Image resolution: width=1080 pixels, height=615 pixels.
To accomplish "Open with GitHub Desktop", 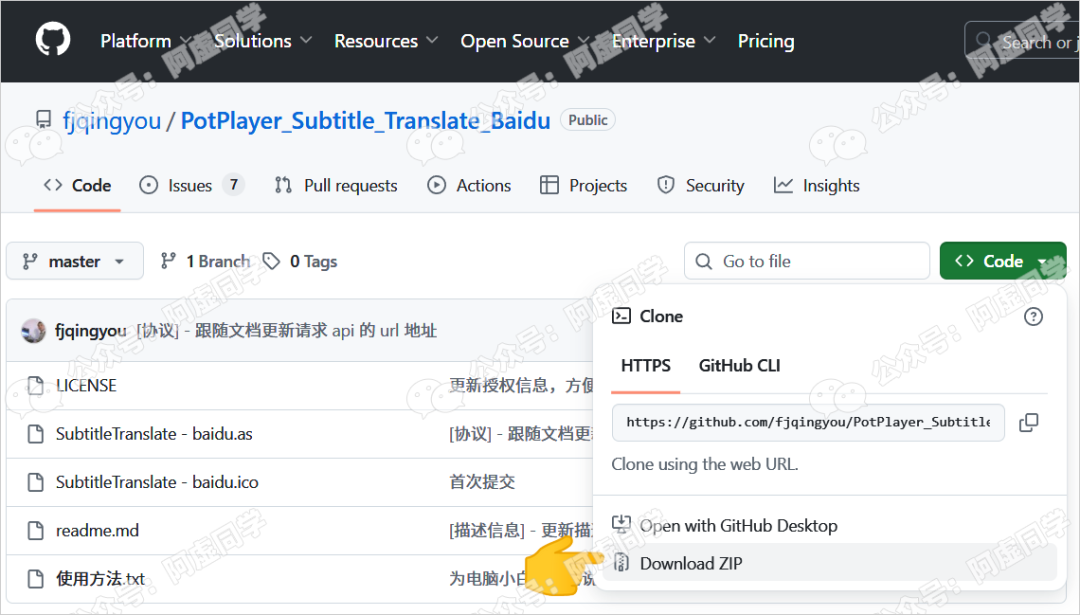I will (x=738, y=525).
